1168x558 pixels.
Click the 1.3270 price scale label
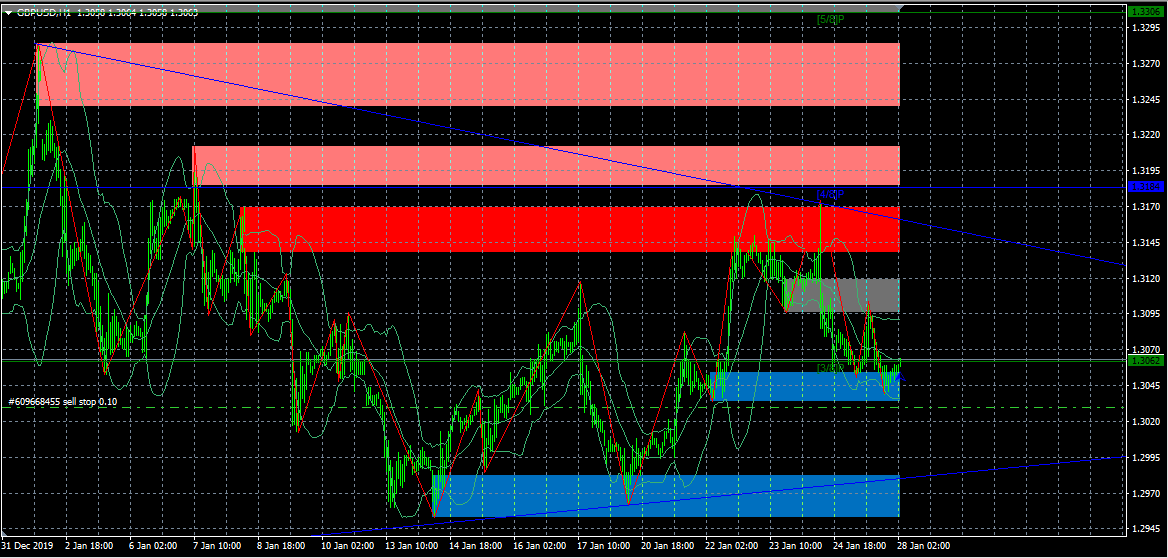1145,64
